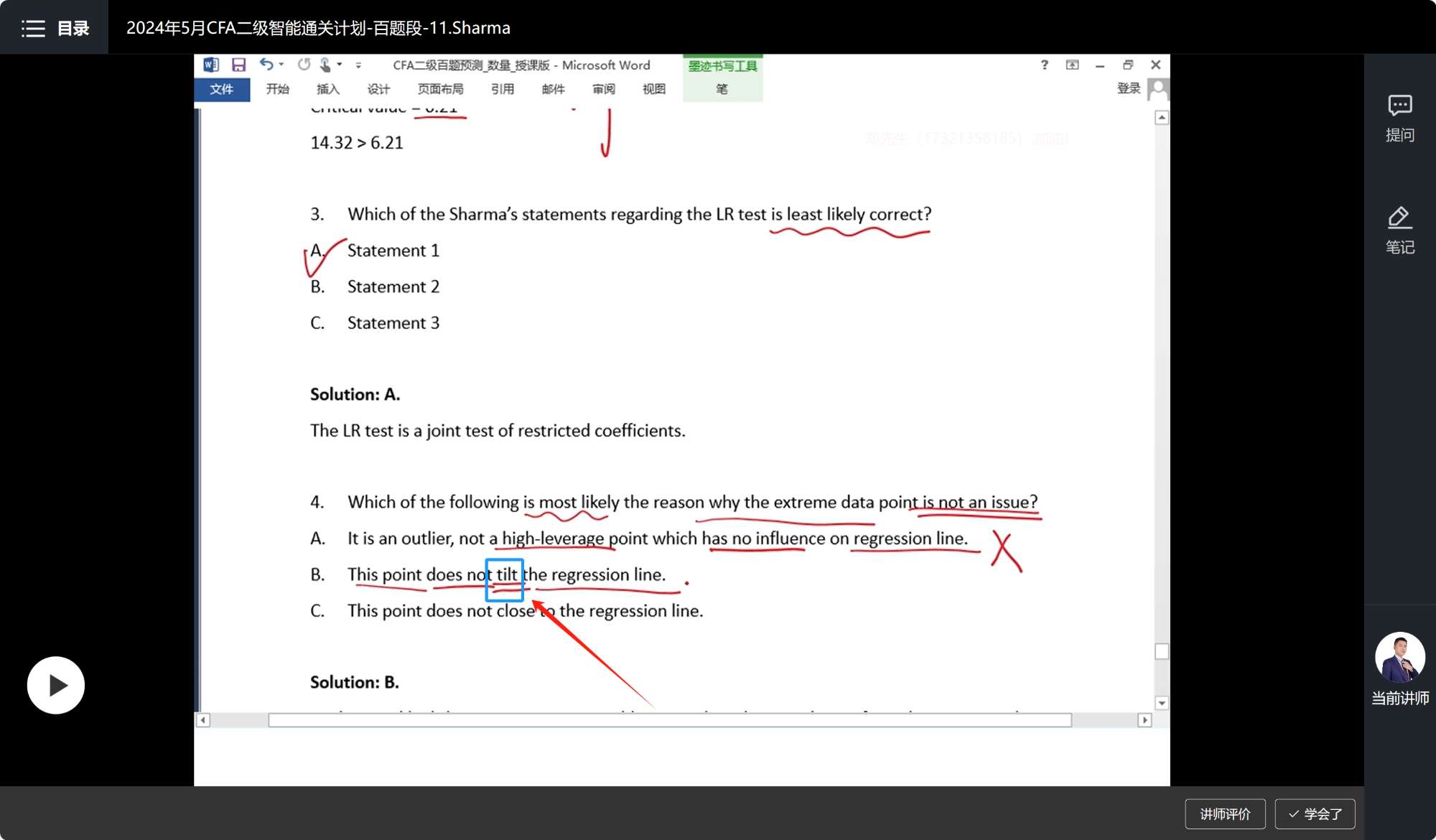Click the touch/mouse mode icon
Screen dimensions: 1436x840
pos(325,65)
